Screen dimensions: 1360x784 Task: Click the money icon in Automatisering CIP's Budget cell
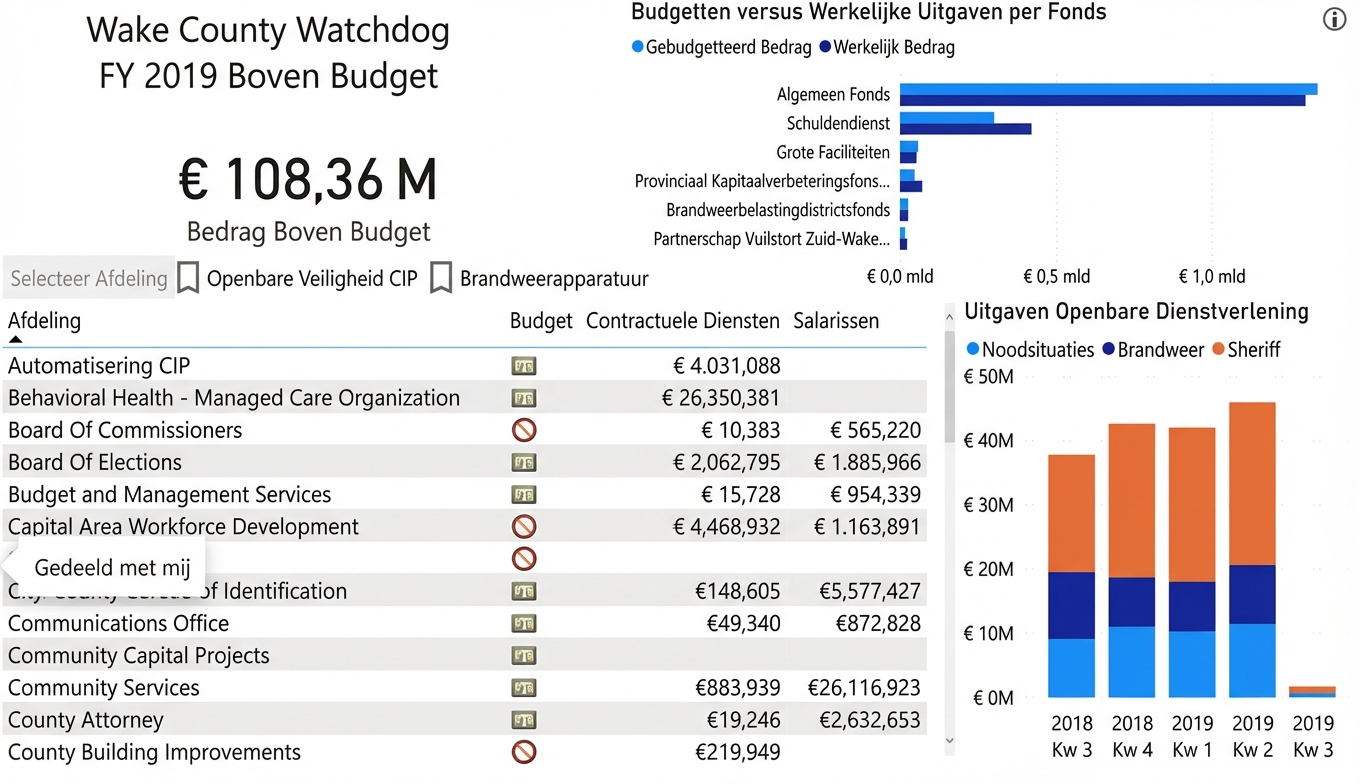(x=523, y=366)
